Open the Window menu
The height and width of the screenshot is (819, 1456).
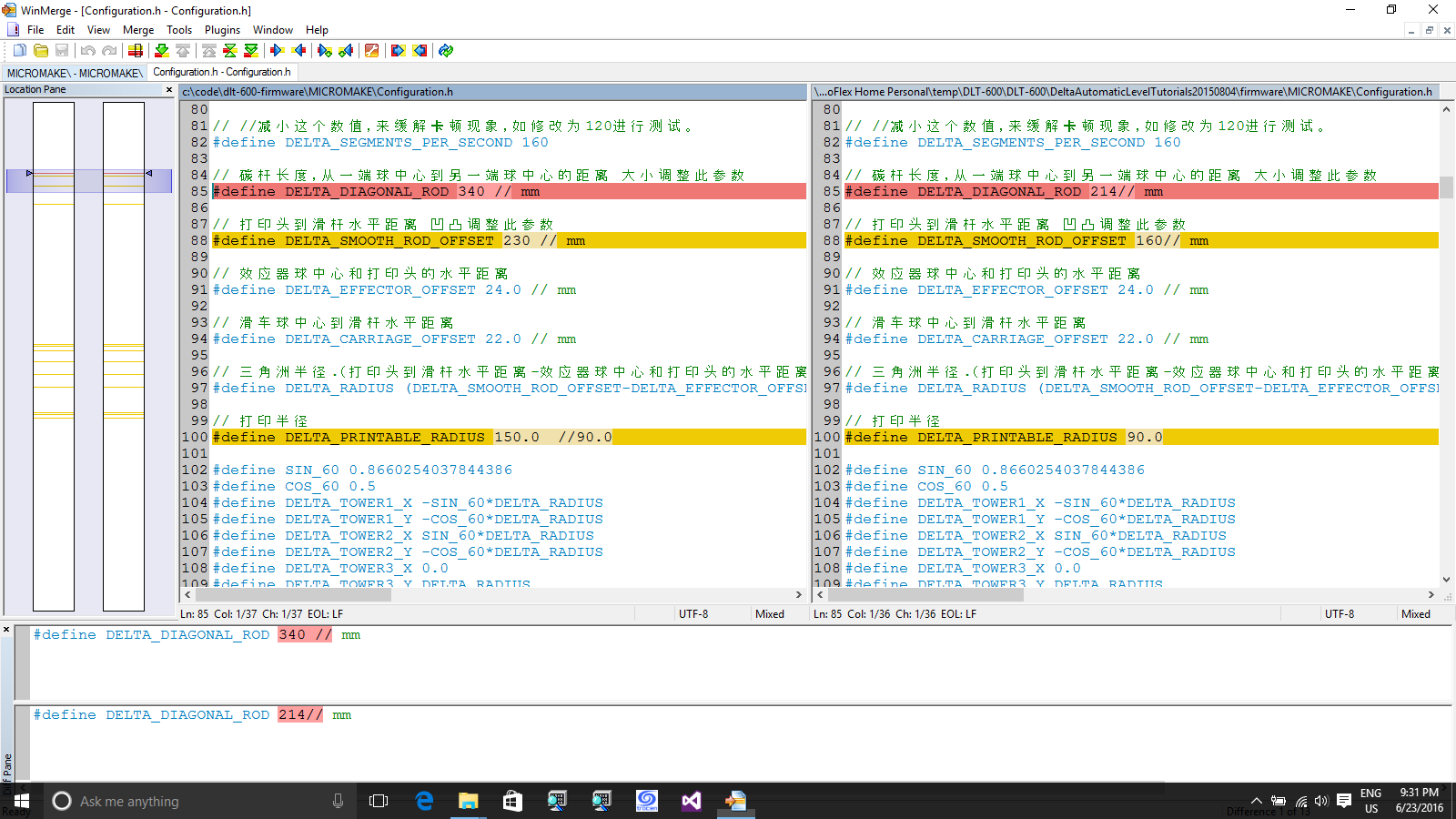(x=273, y=30)
